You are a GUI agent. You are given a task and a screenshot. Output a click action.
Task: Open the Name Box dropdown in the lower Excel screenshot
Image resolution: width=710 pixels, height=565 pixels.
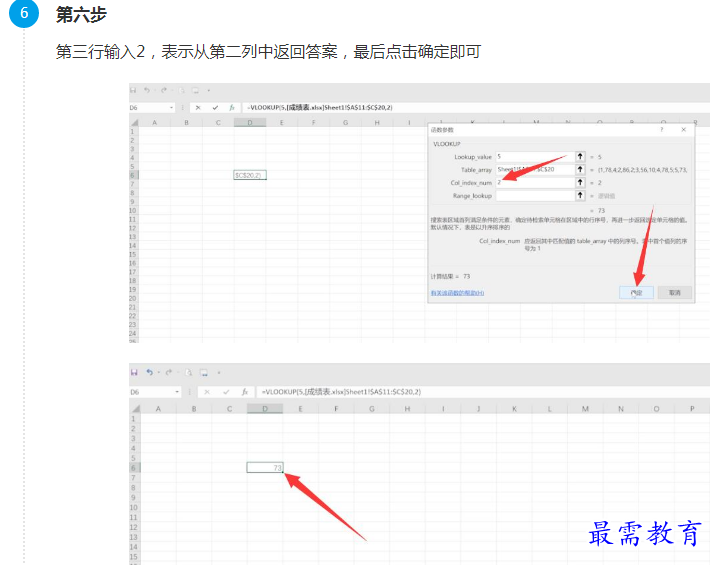pos(177,392)
